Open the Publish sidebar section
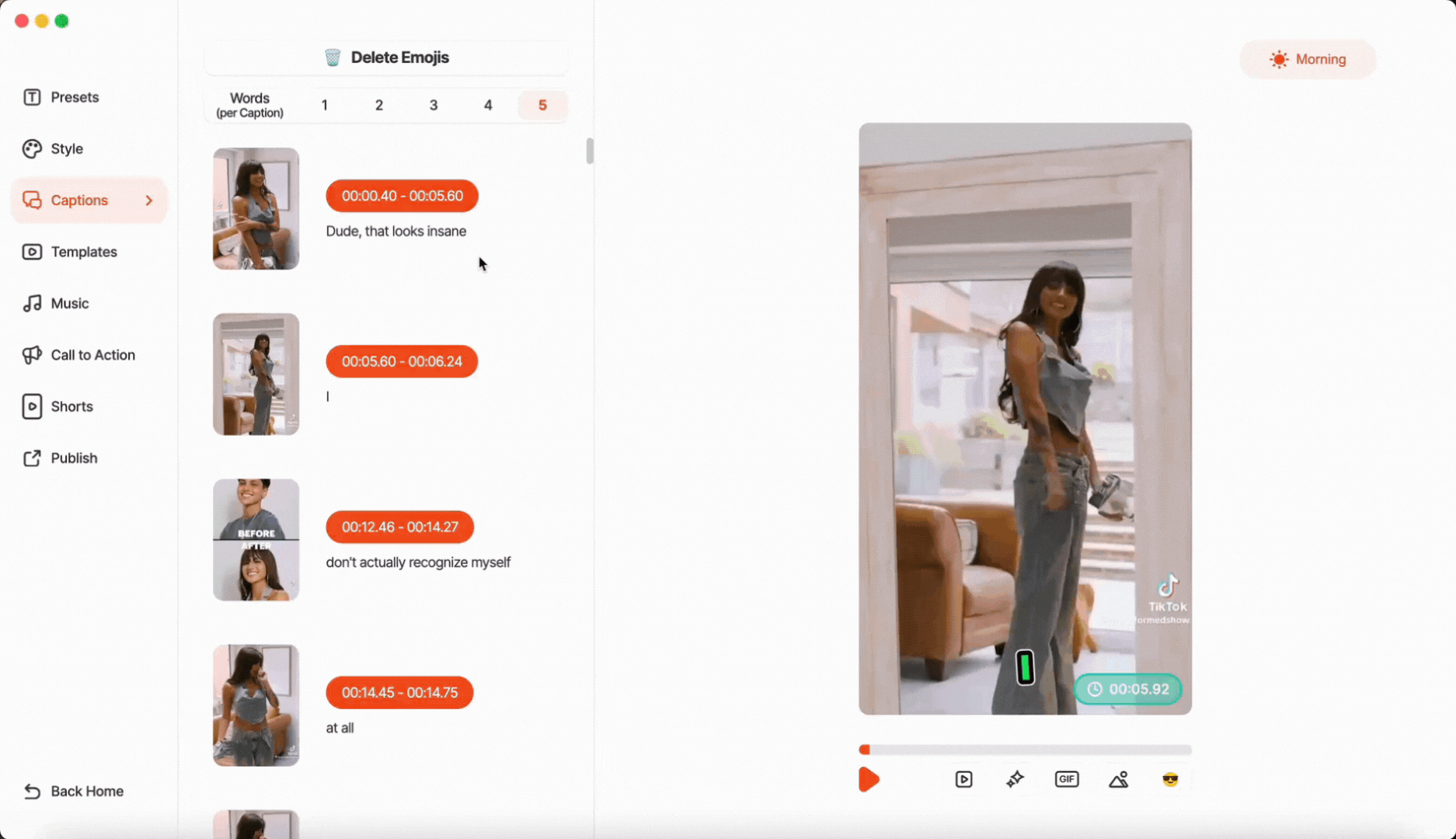 pos(74,458)
